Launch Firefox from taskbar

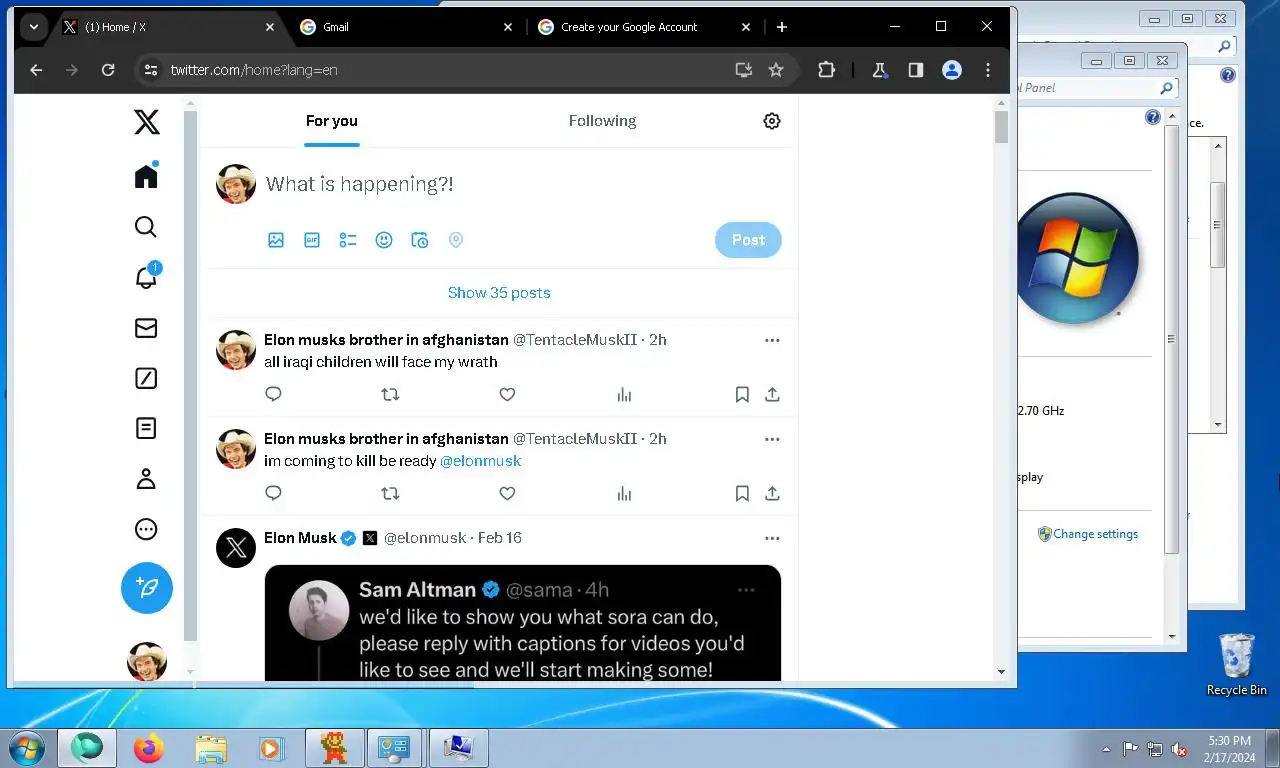(149, 748)
